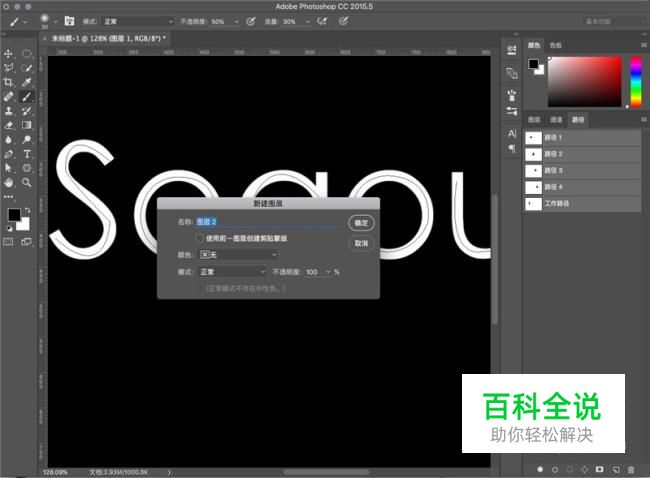Screen dimensions: 650x478
Task: Click the dialog opacity value field
Action: pyautogui.click(x=314, y=272)
